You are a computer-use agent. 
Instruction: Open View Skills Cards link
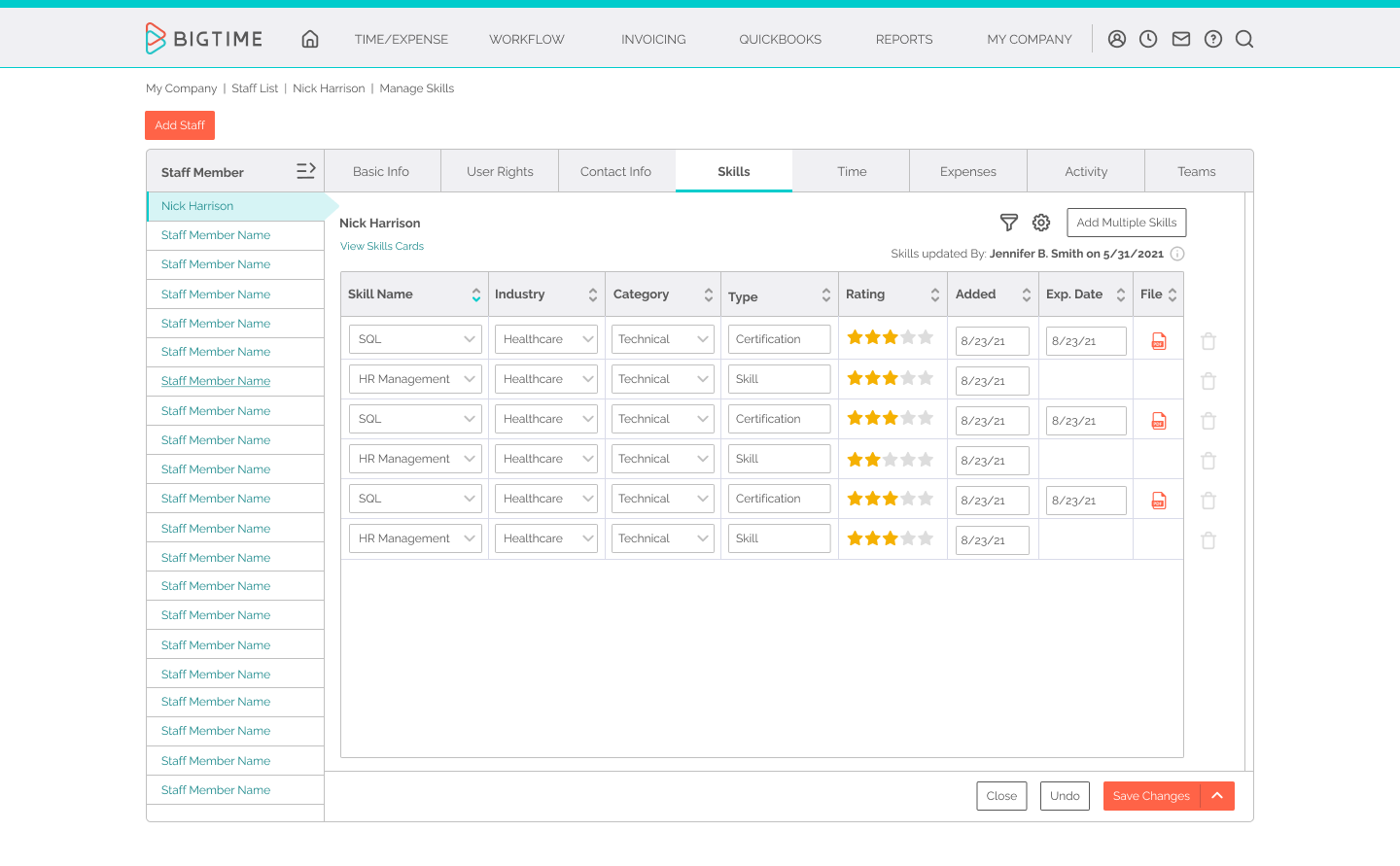point(382,246)
